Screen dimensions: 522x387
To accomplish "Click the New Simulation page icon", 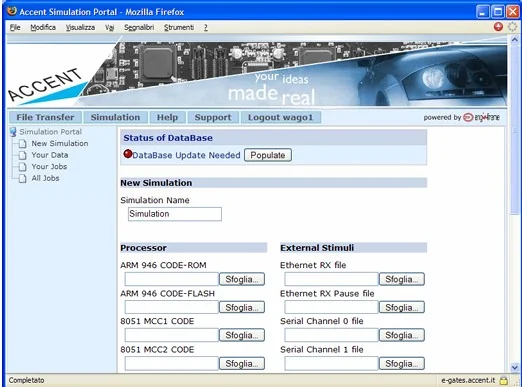I will pos(22,144).
